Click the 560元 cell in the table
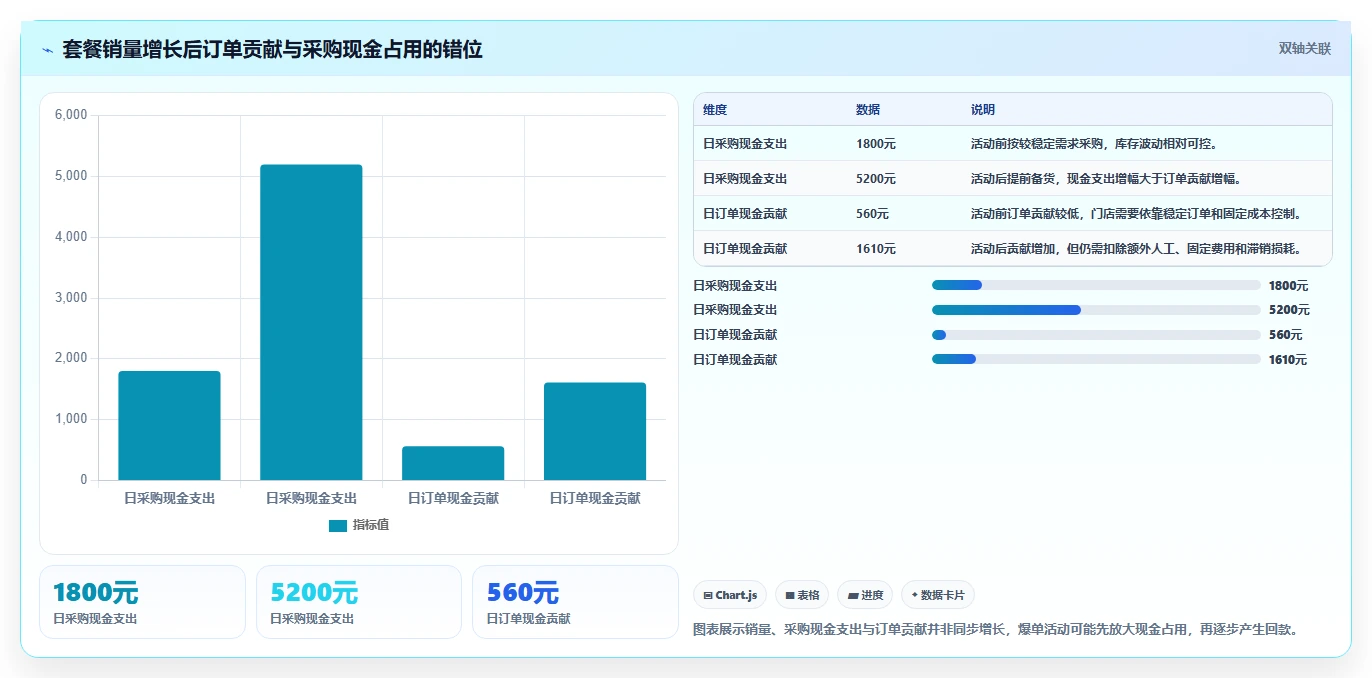The image size is (1372, 678). click(873, 214)
